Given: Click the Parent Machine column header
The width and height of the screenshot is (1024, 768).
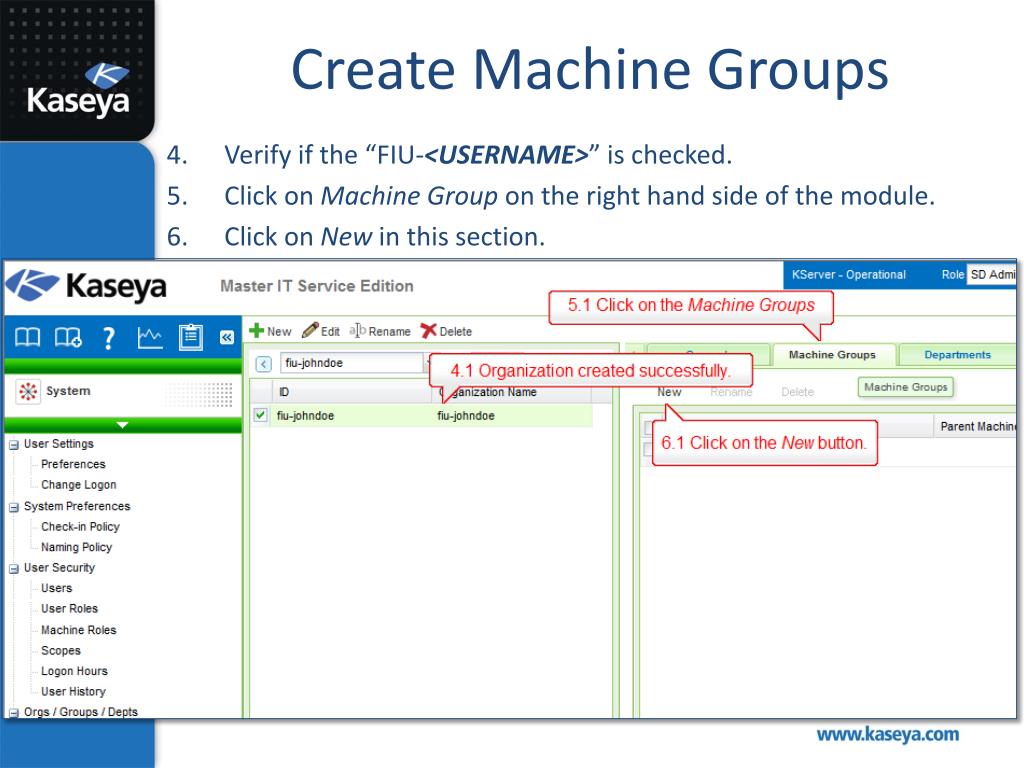Looking at the screenshot, I should 976,426.
